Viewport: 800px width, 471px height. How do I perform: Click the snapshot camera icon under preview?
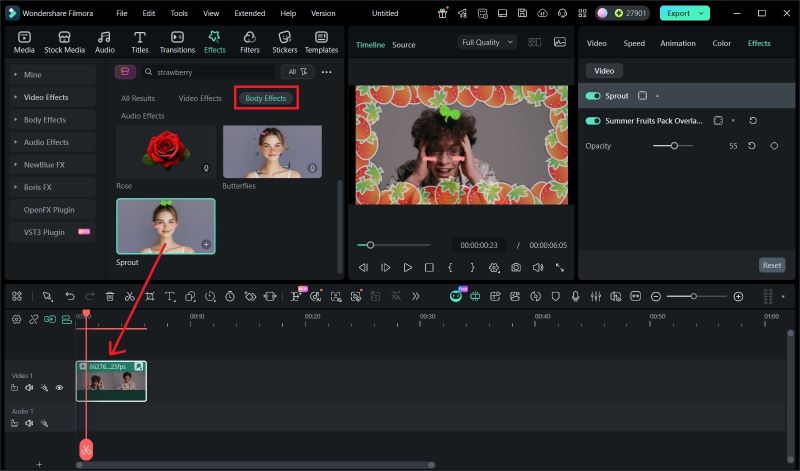click(515, 268)
